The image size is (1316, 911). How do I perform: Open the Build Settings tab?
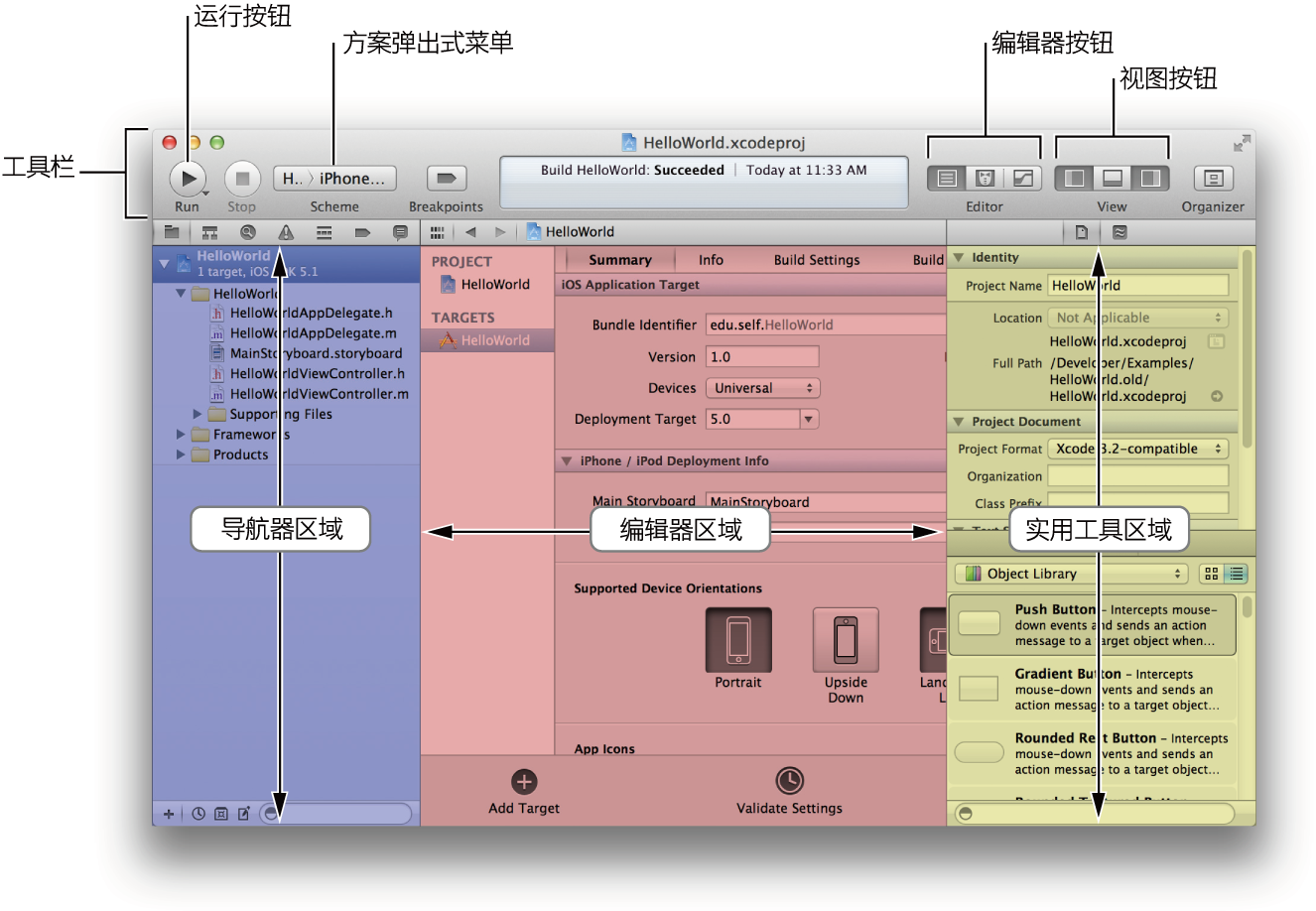pos(817,260)
